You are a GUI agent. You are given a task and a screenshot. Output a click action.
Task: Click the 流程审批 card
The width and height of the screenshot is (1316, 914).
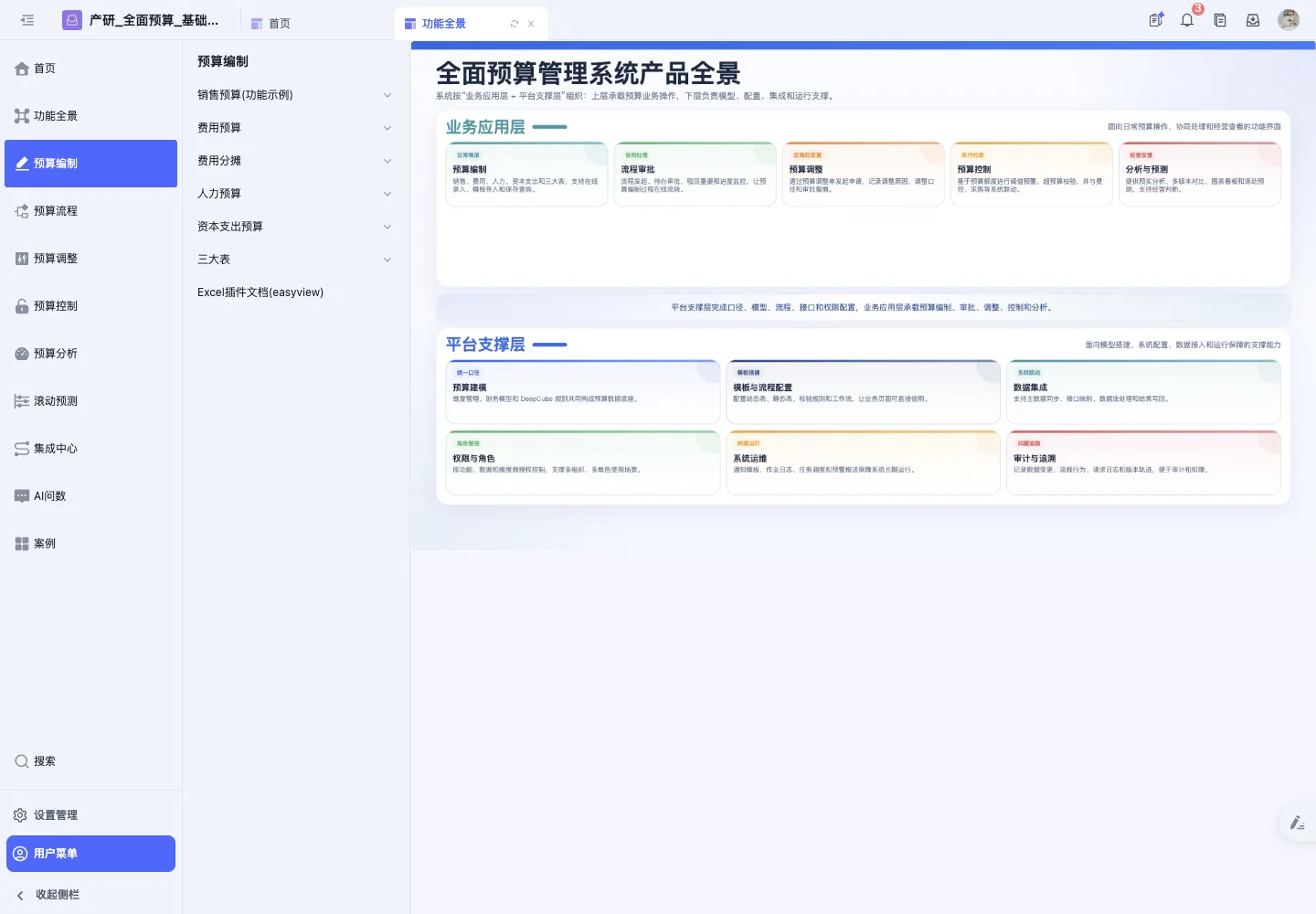click(x=695, y=174)
